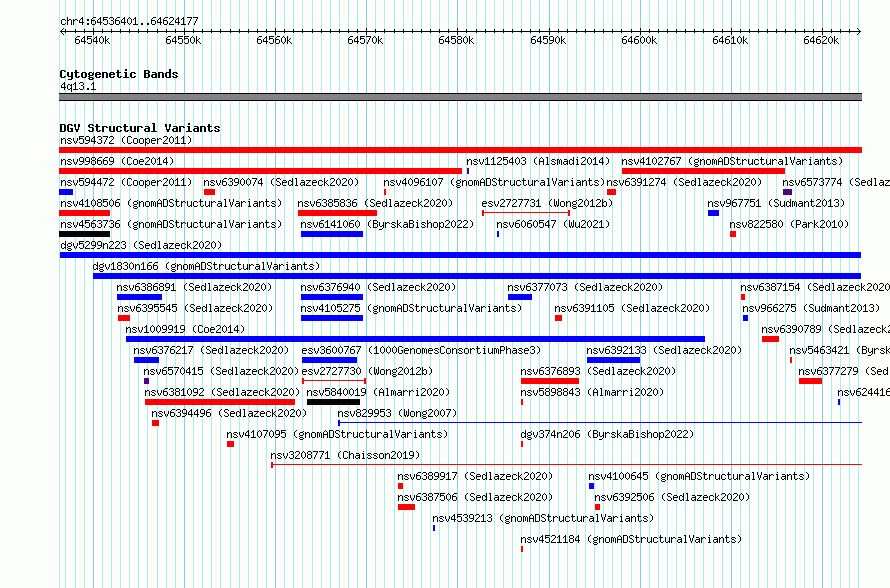The width and height of the screenshot is (890, 588).
Task: Open nsv6395545 (Sedlazeck2020) variant
Action: coord(195,308)
